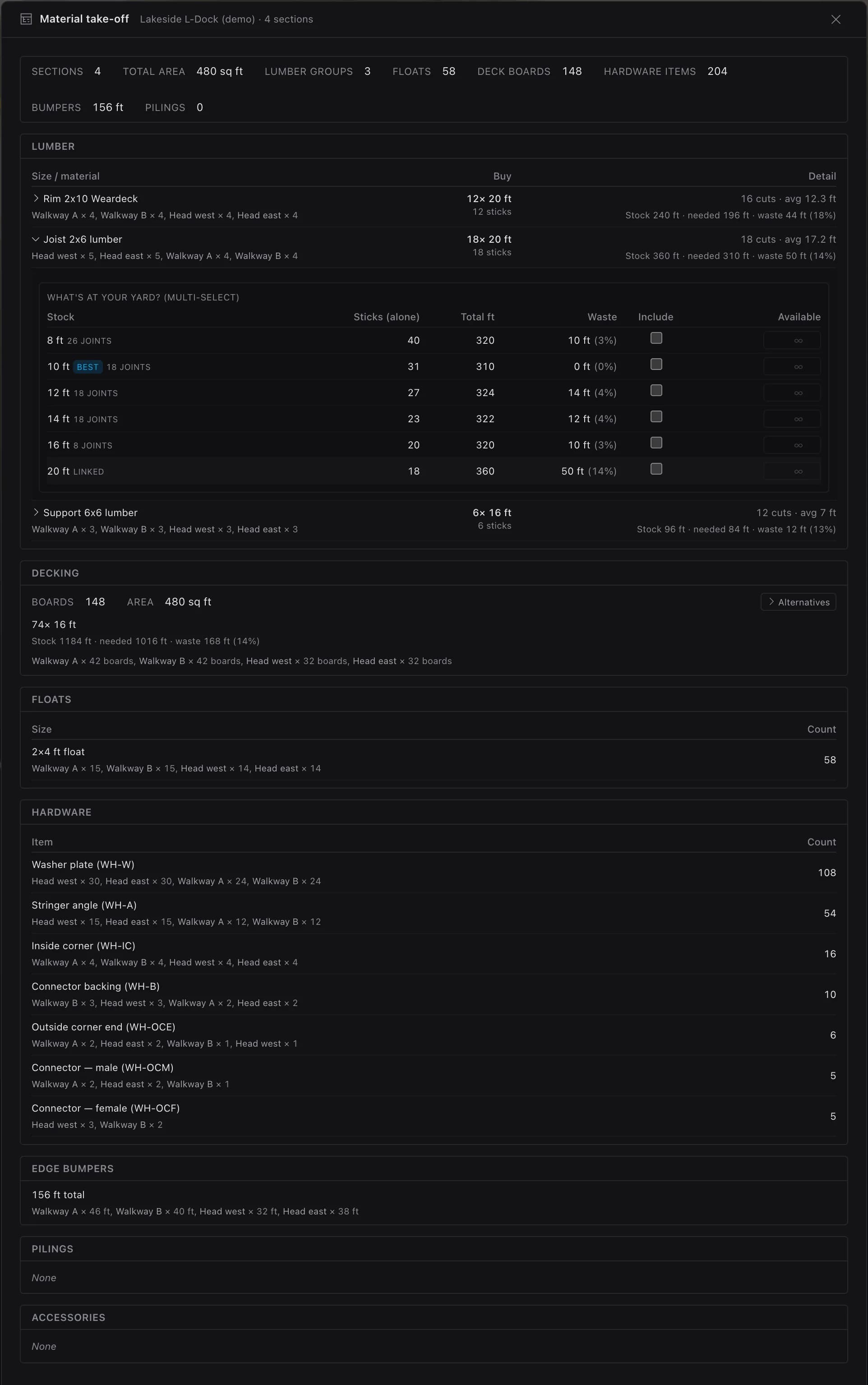This screenshot has width=868, height=1385.
Task: Click Available field for 8 ft stock
Action: pos(792,340)
